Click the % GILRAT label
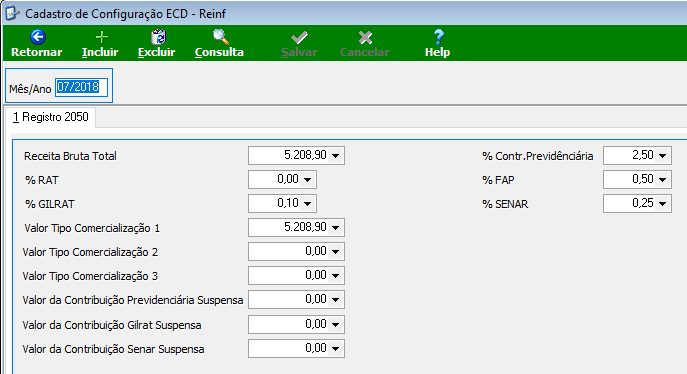This screenshot has height=374, width=687. [50, 205]
